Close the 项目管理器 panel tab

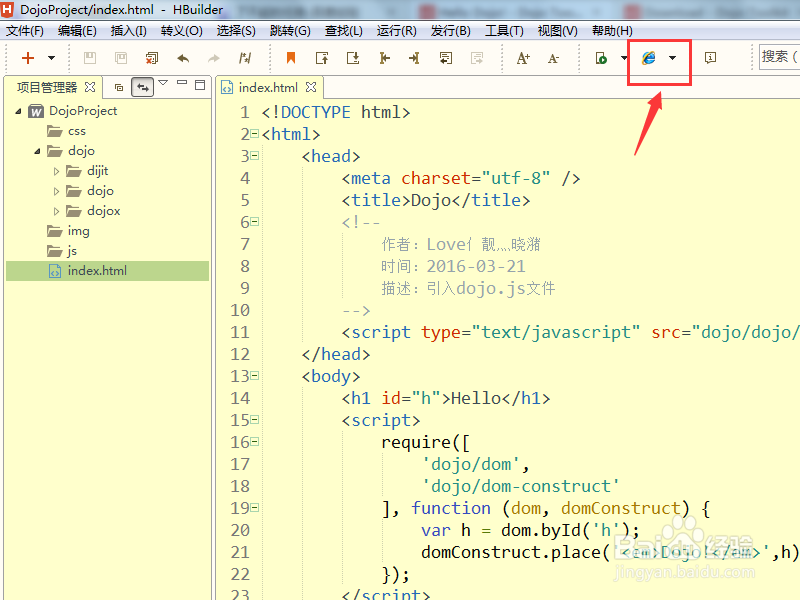point(90,87)
